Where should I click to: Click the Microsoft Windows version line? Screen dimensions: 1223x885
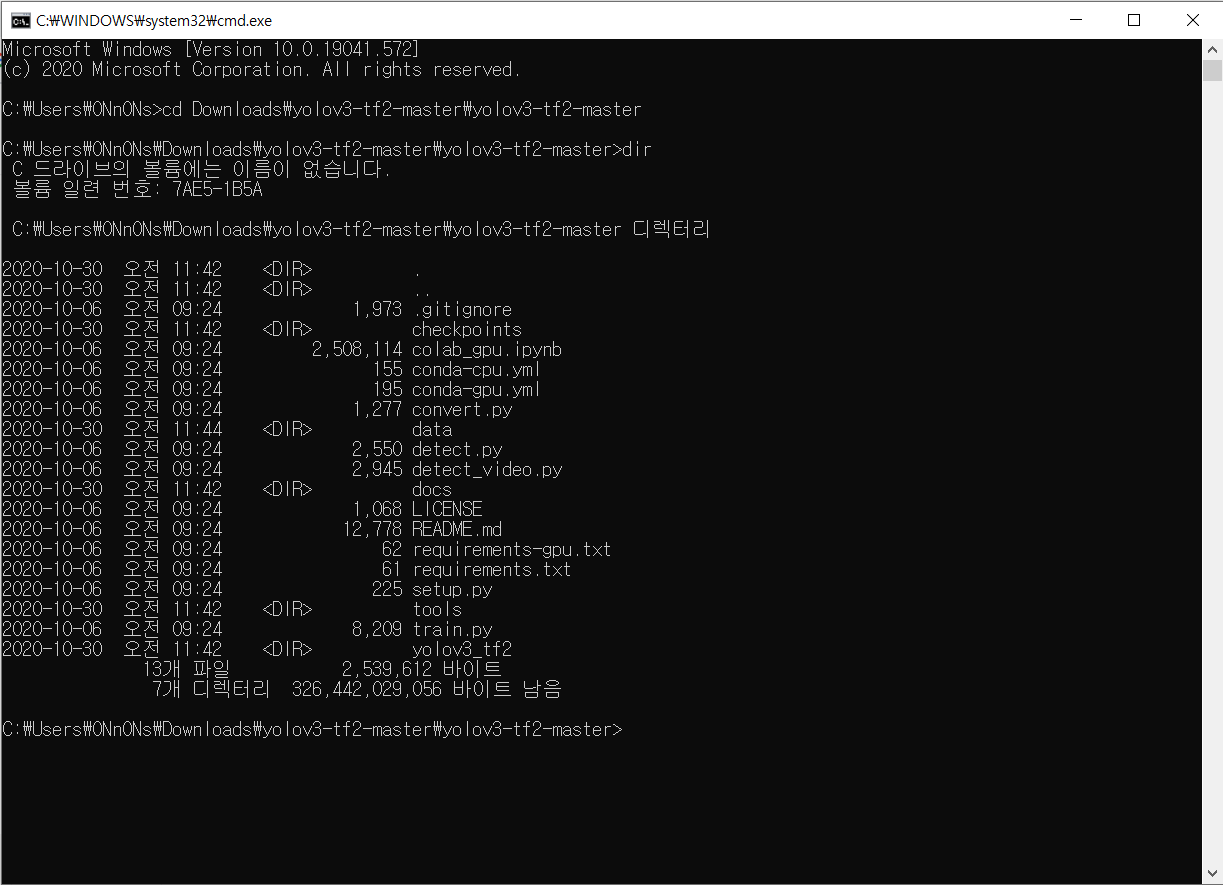211,49
